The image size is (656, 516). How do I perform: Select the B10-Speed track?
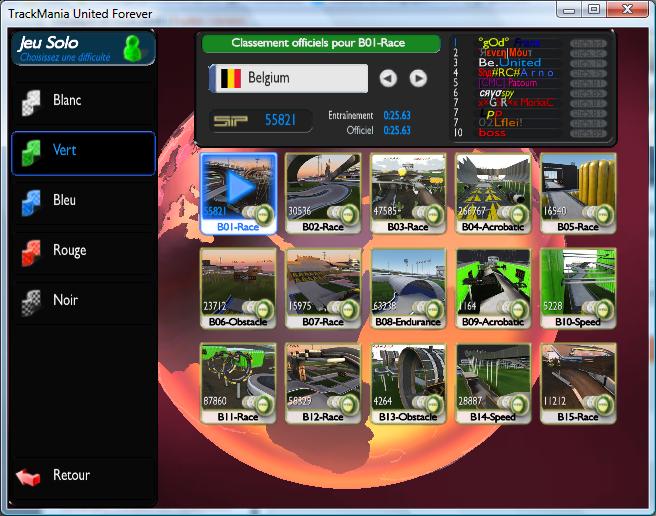click(x=578, y=283)
